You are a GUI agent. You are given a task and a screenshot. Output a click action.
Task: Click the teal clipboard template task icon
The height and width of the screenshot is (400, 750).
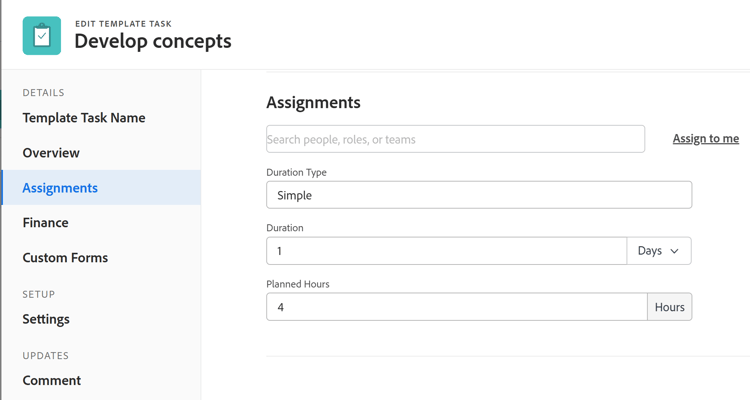(42, 36)
